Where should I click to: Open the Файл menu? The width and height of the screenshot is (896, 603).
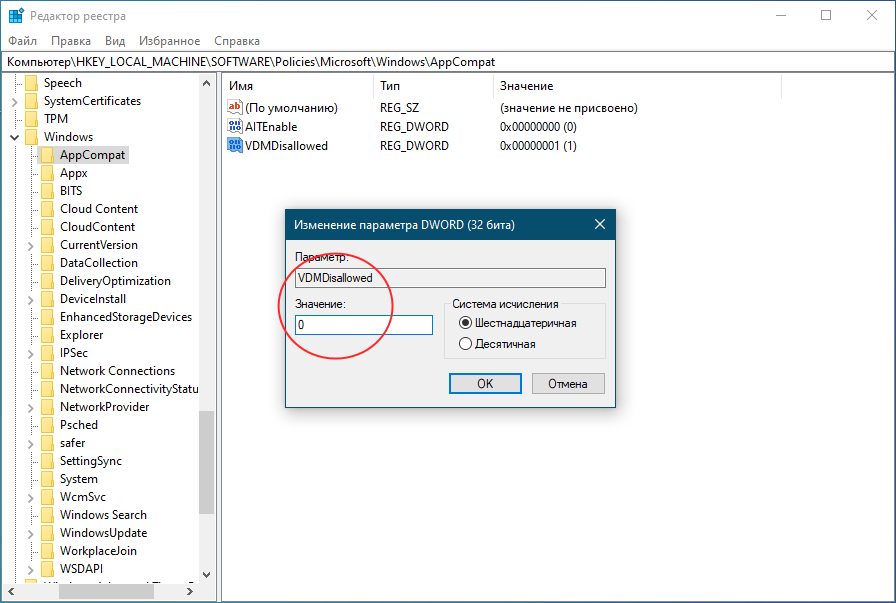[x=22, y=41]
